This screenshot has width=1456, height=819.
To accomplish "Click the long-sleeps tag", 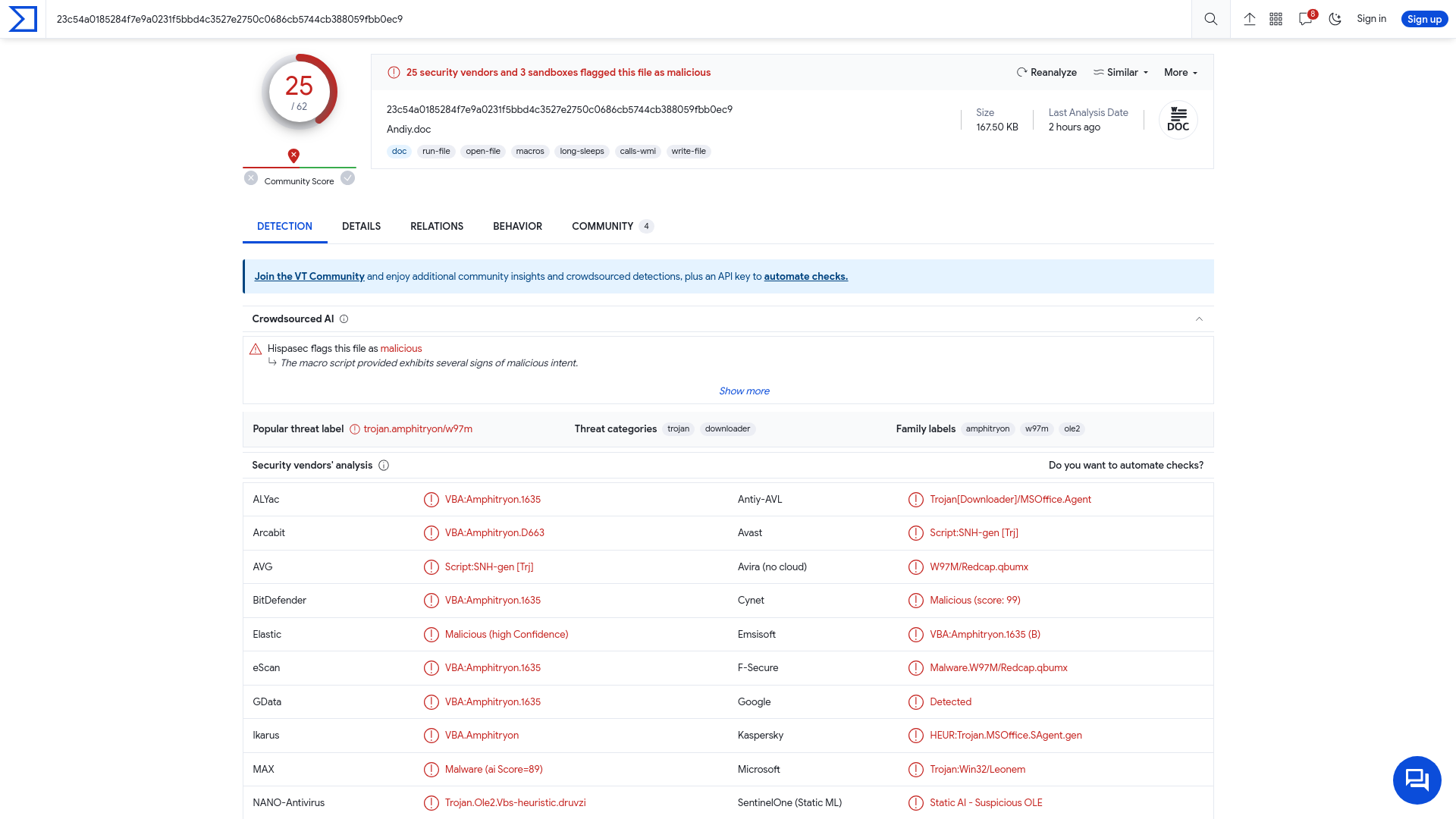I will pyautogui.click(x=582, y=152).
